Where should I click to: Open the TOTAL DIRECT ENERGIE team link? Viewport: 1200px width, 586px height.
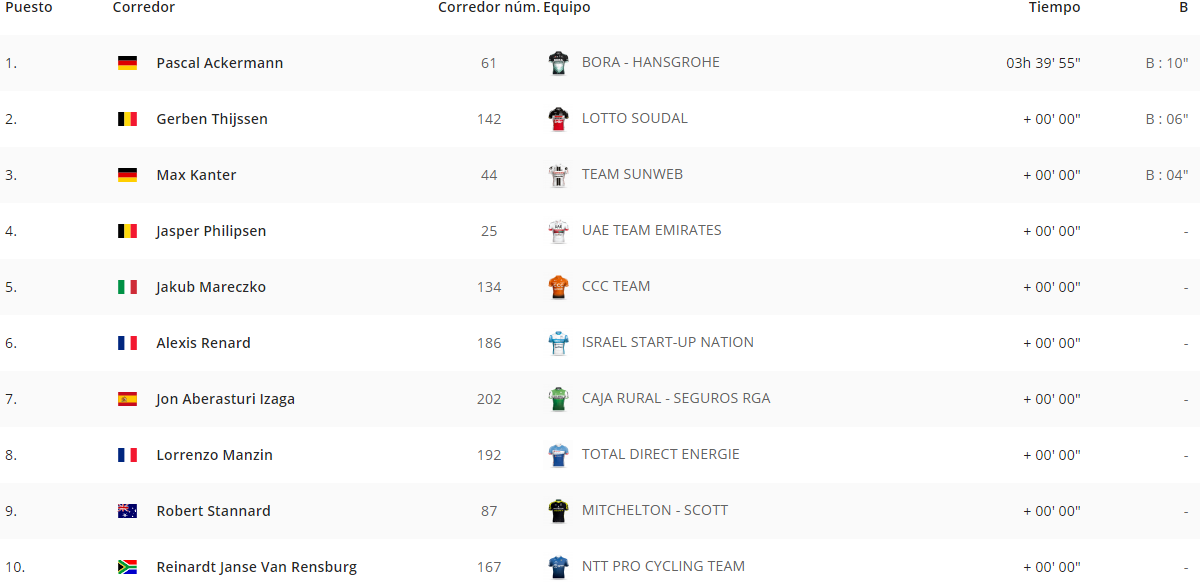[661, 454]
